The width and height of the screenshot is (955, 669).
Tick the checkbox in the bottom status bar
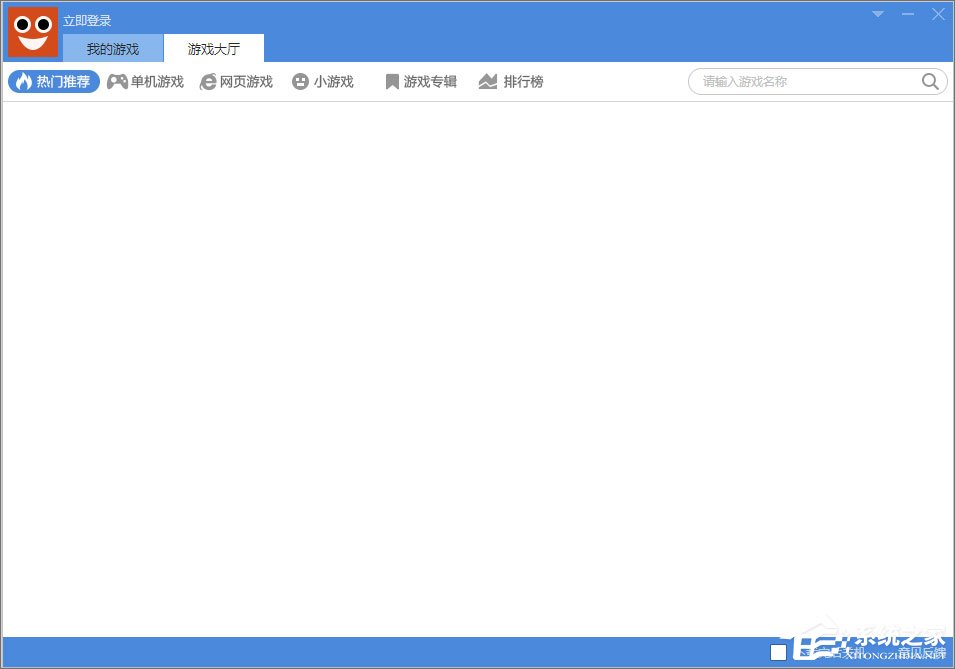click(x=778, y=653)
